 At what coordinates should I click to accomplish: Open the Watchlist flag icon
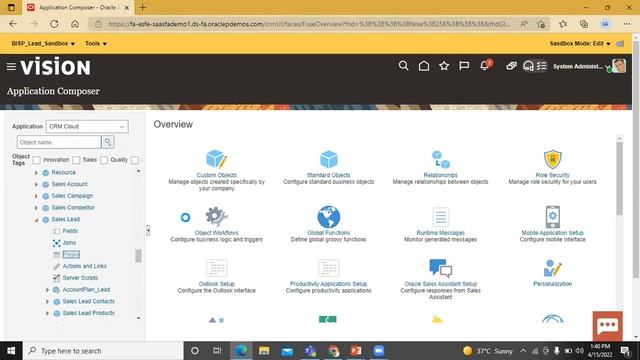pyautogui.click(x=464, y=66)
